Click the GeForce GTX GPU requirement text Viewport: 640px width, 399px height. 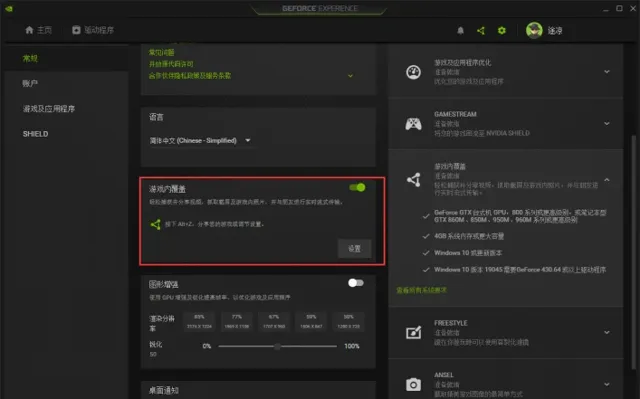click(x=520, y=216)
